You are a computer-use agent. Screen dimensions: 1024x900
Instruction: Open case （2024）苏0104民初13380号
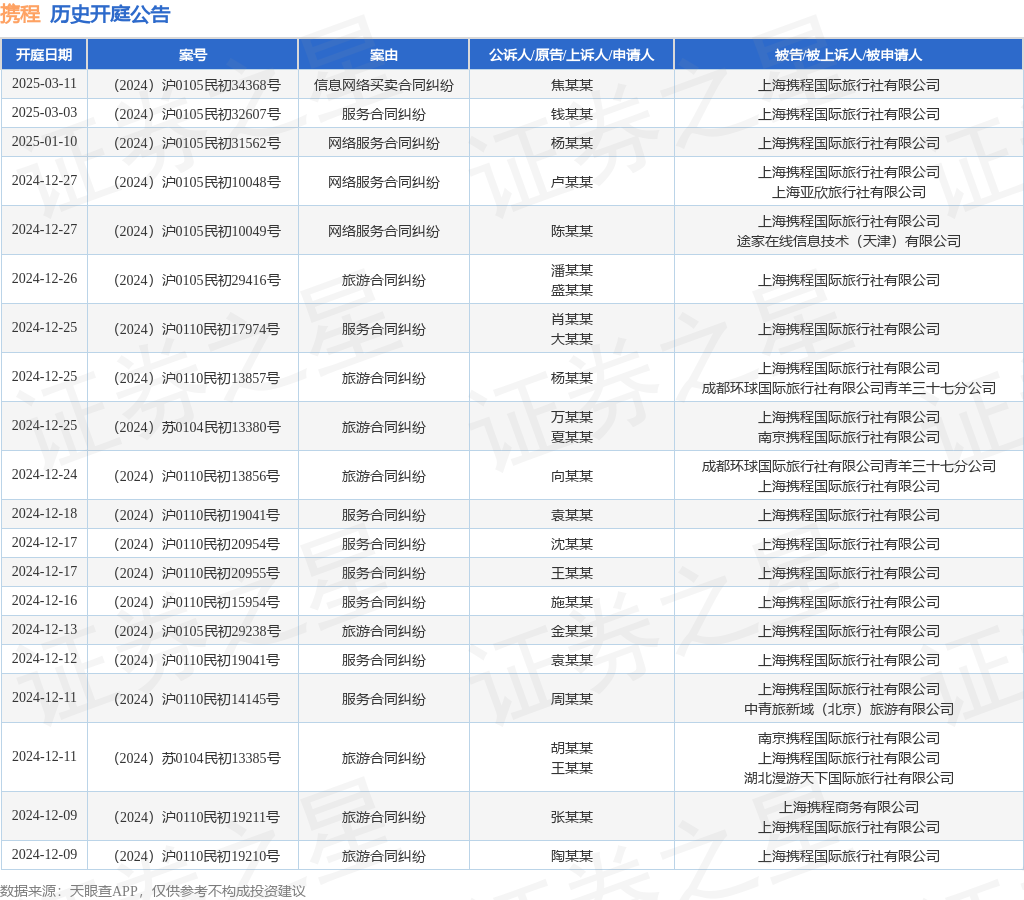(x=193, y=427)
